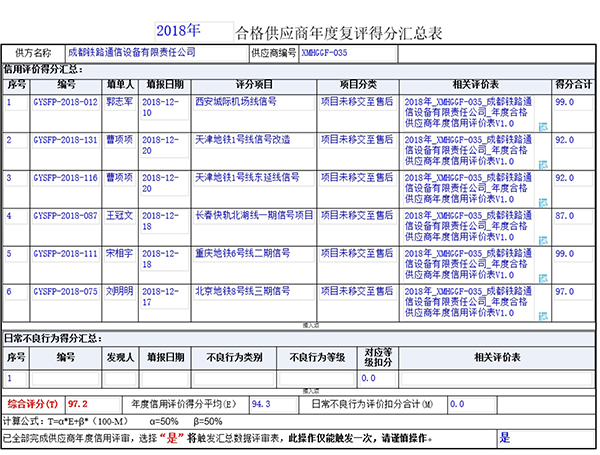The image size is (600, 455).
Task: Select code GYSFP-2018-131
Action: tap(65, 140)
